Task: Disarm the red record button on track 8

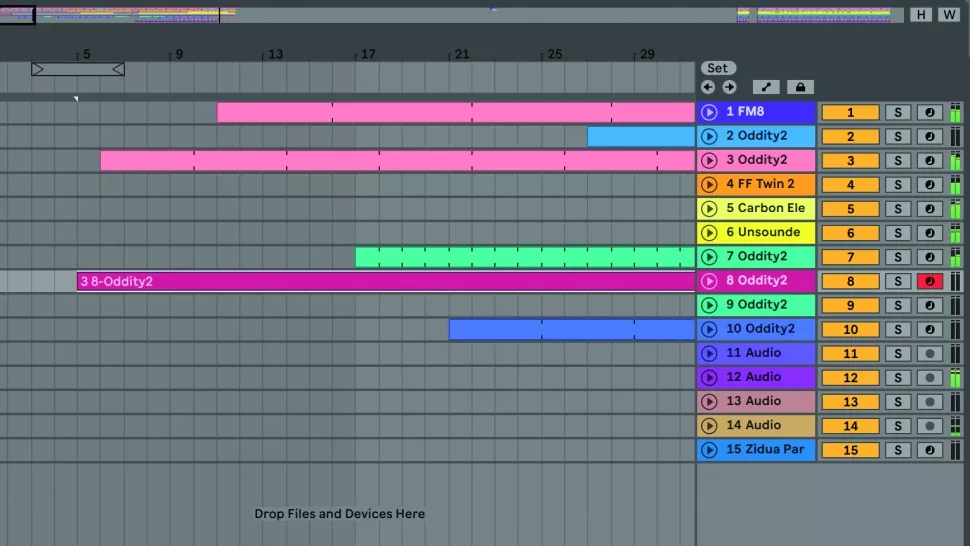Action: point(930,281)
